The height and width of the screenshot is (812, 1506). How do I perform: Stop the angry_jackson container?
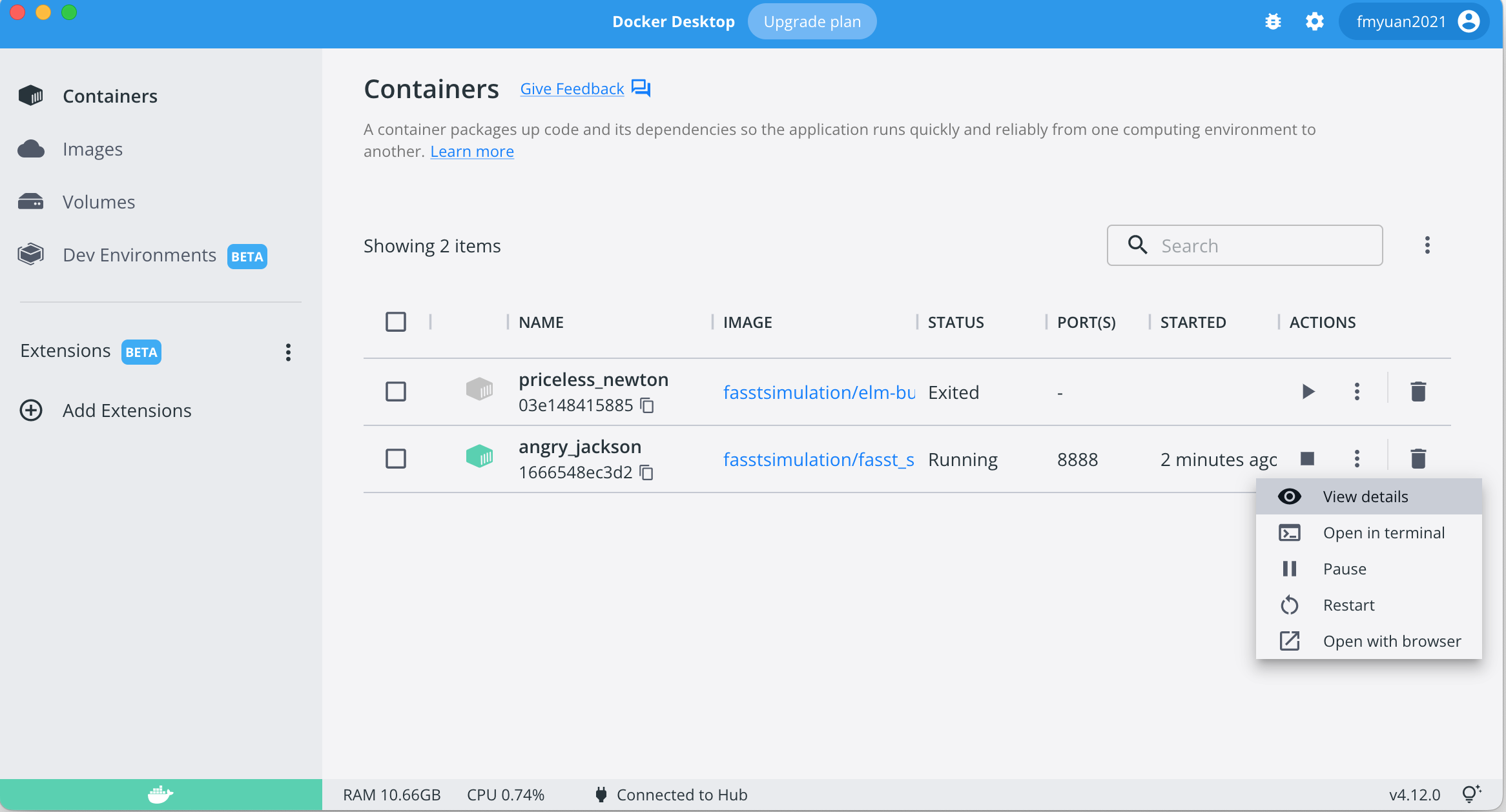(1308, 459)
